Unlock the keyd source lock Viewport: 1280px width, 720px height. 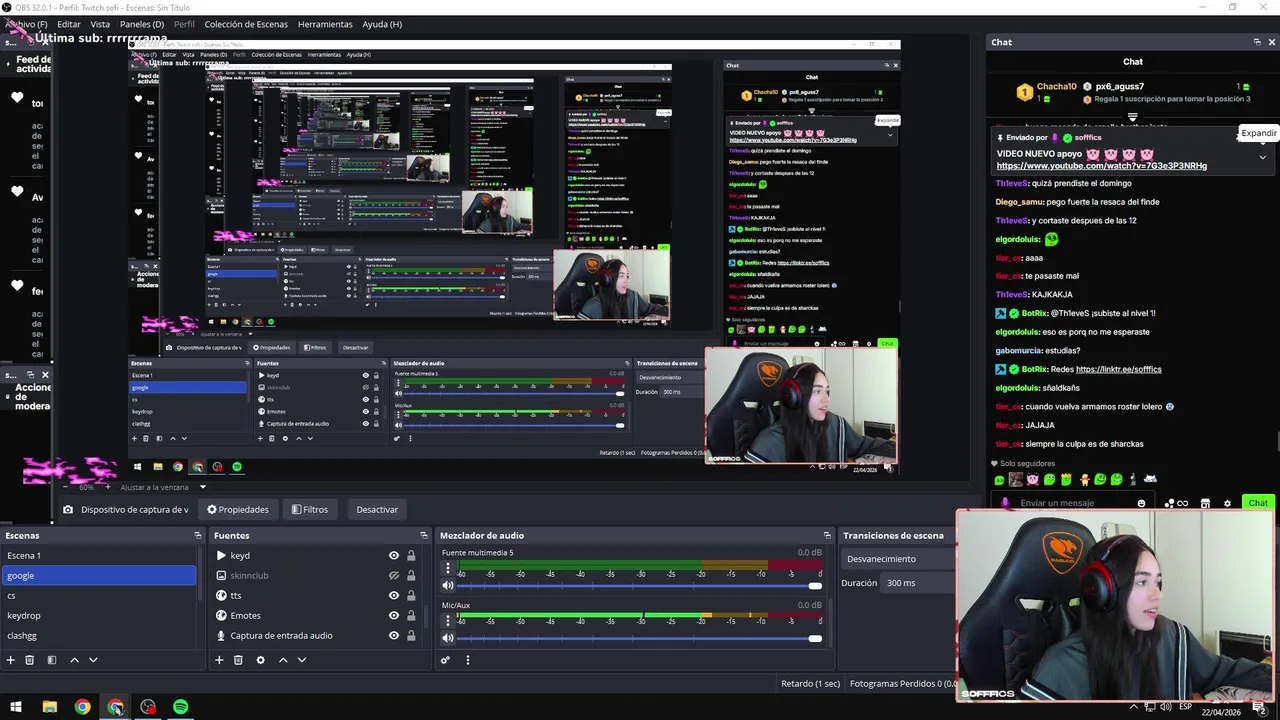coord(410,556)
